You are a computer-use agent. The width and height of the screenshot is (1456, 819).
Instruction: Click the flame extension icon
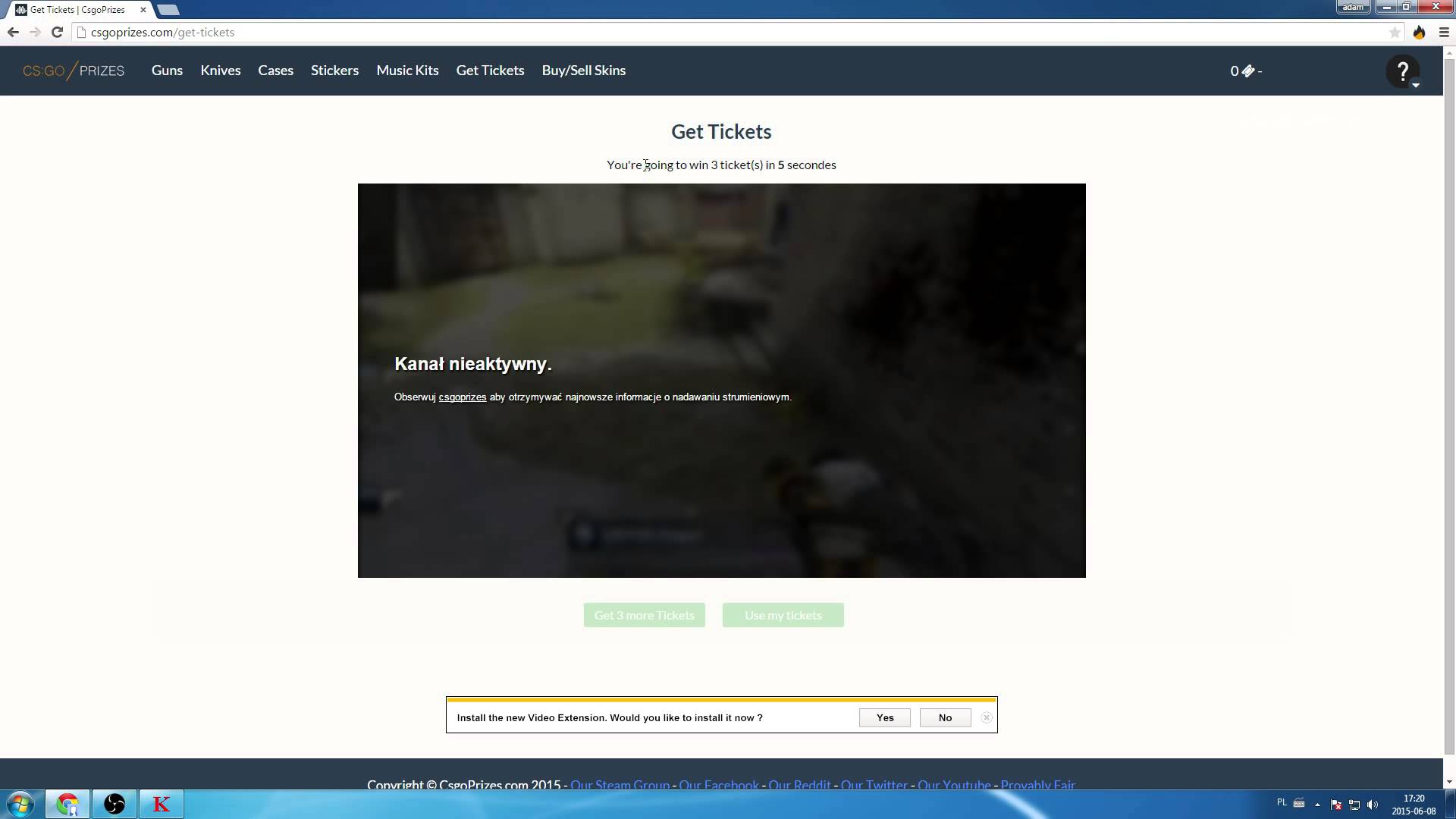tap(1420, 32)
